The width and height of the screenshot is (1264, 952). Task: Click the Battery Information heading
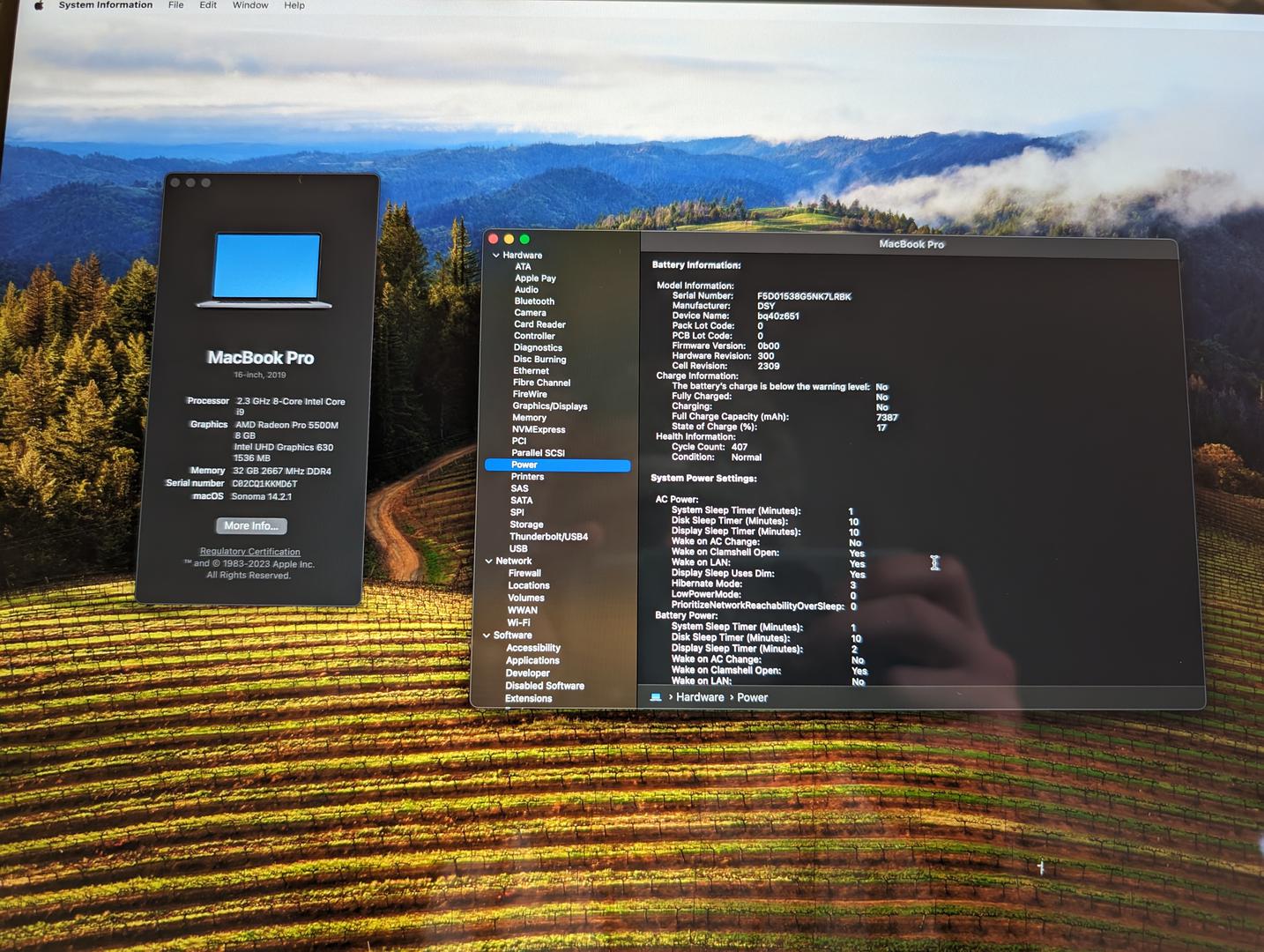[x=696, y=265]
